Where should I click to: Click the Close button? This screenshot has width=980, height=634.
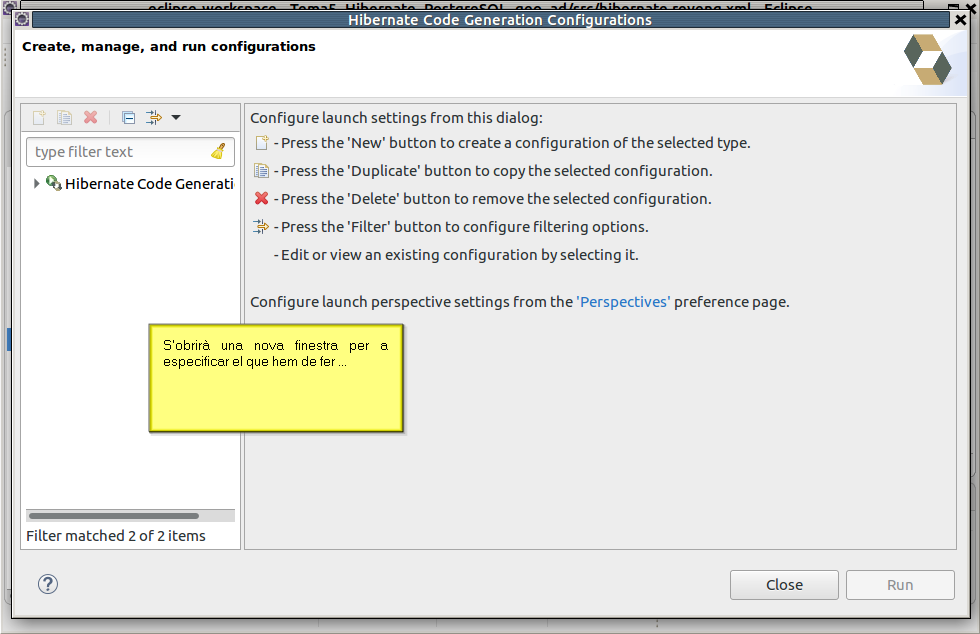click(784, 585)
